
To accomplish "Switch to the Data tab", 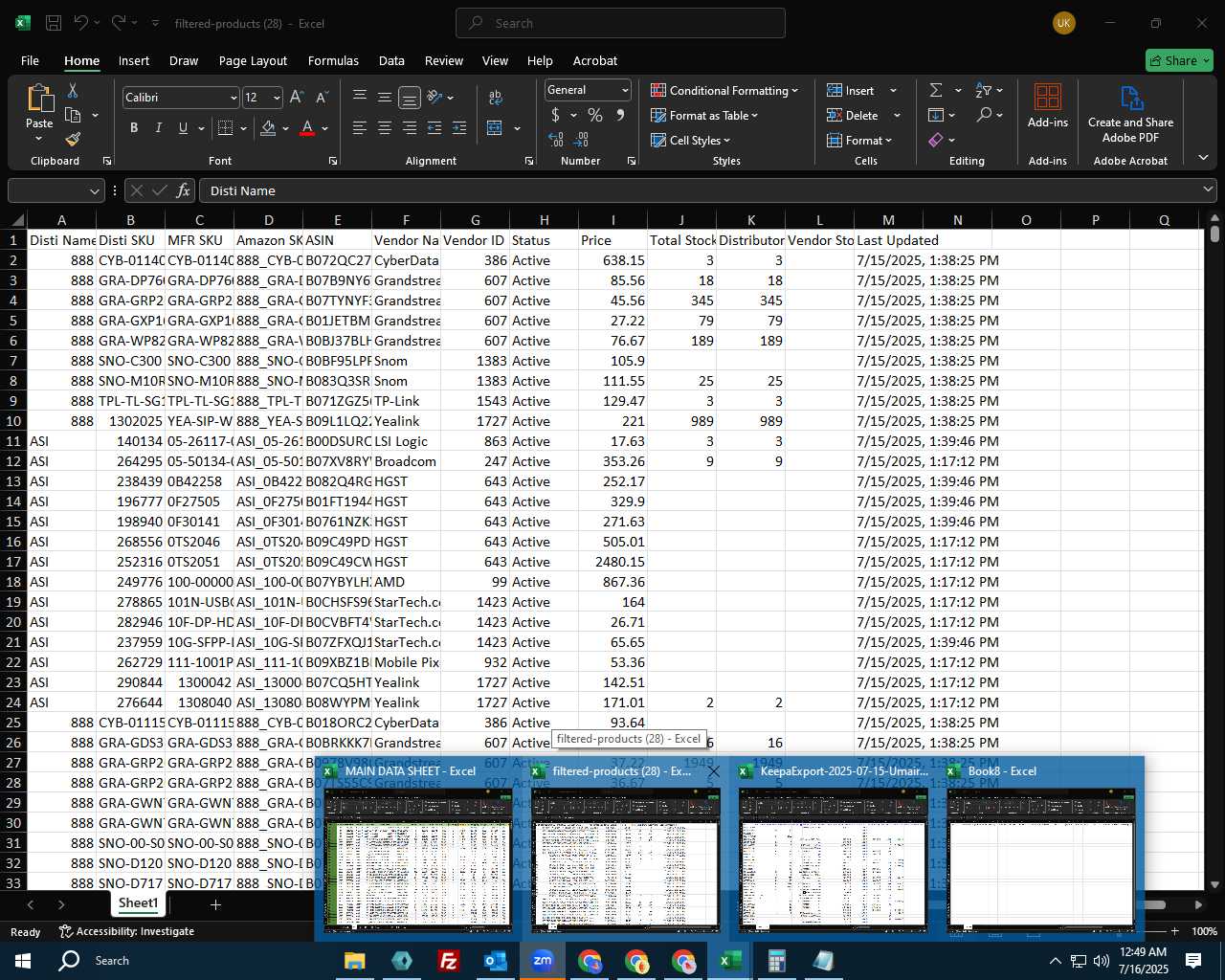I will pyautogui.click(x=391, y=60).
